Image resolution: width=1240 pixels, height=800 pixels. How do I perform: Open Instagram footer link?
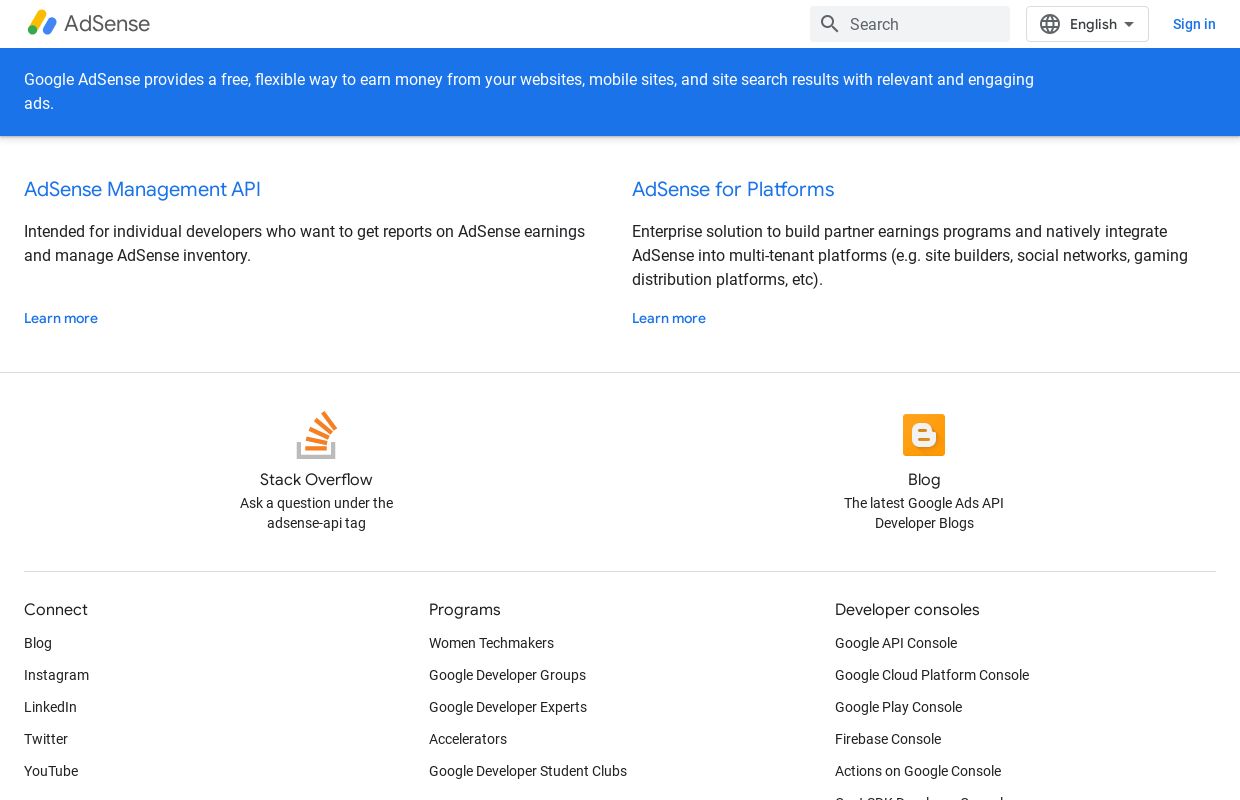[56, 675]
